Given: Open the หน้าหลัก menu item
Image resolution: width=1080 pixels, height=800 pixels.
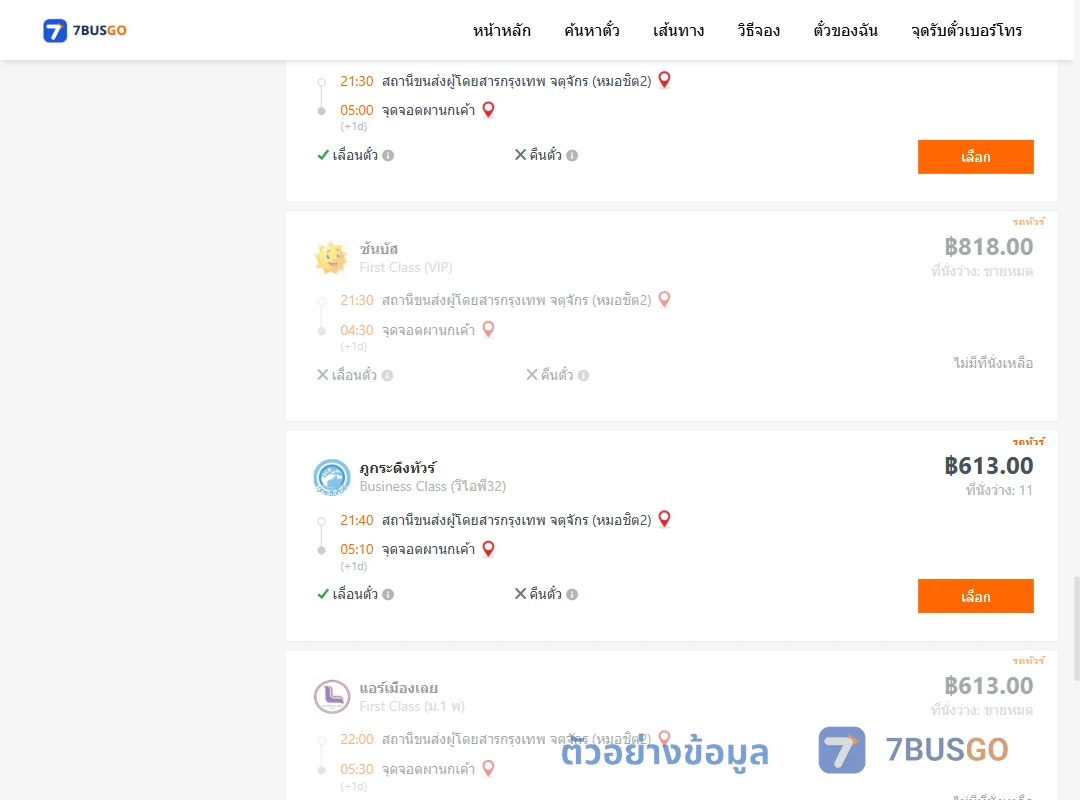Looking at the screenshot, I should point(501,30).
